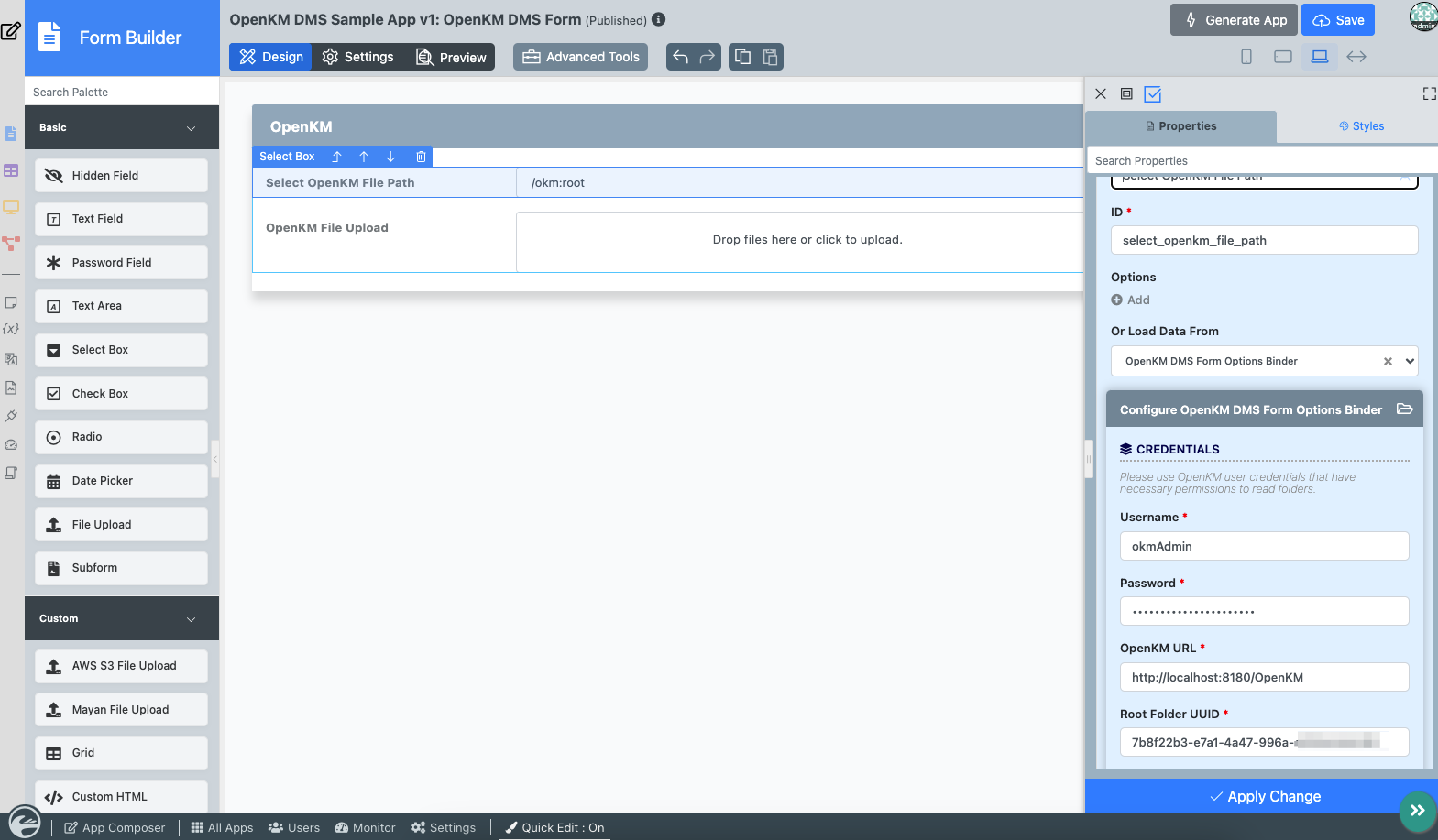Image resolution: width=1438 pixels, height=840 pixels.
Task: Click the file upload drop zone
Action: pyautogui.click(x=800, y=242)
